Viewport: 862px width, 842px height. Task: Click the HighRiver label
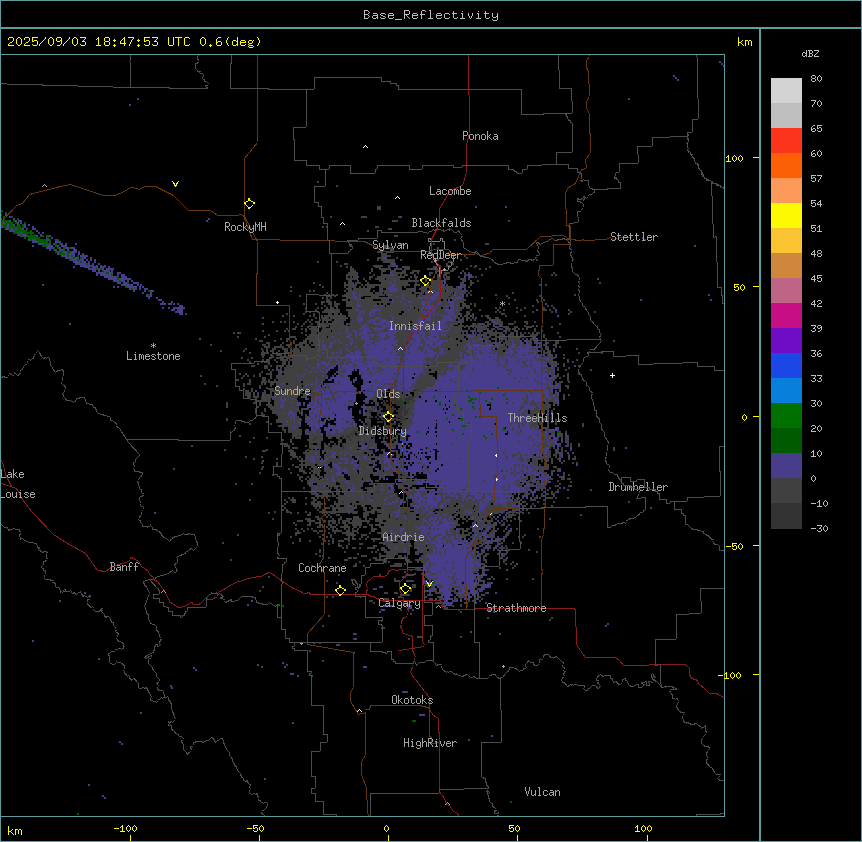tap(430, 743)
